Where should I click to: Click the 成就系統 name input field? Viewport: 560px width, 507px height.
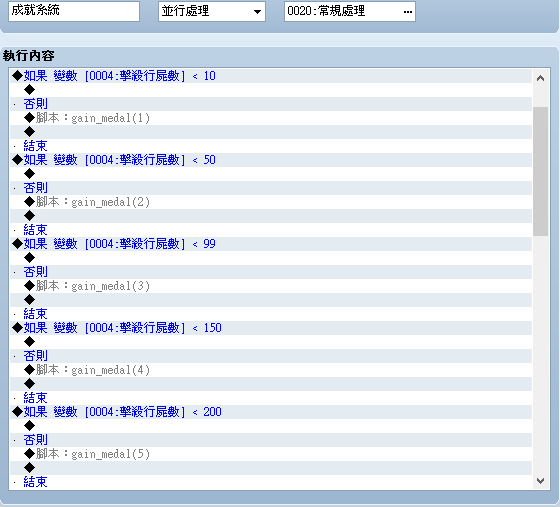click(74, 11)
